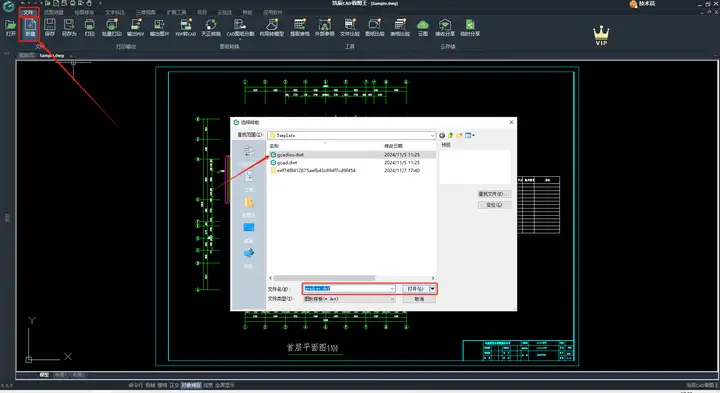
Task: Select the PDF转CAD converter icon
Action: coord(186,28)
